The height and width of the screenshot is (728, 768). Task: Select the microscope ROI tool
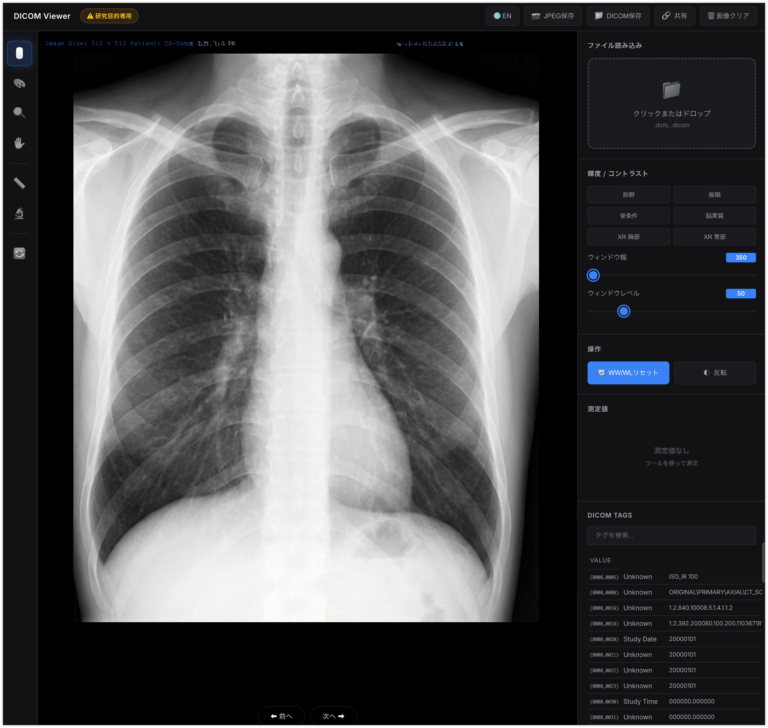point(19,214)
